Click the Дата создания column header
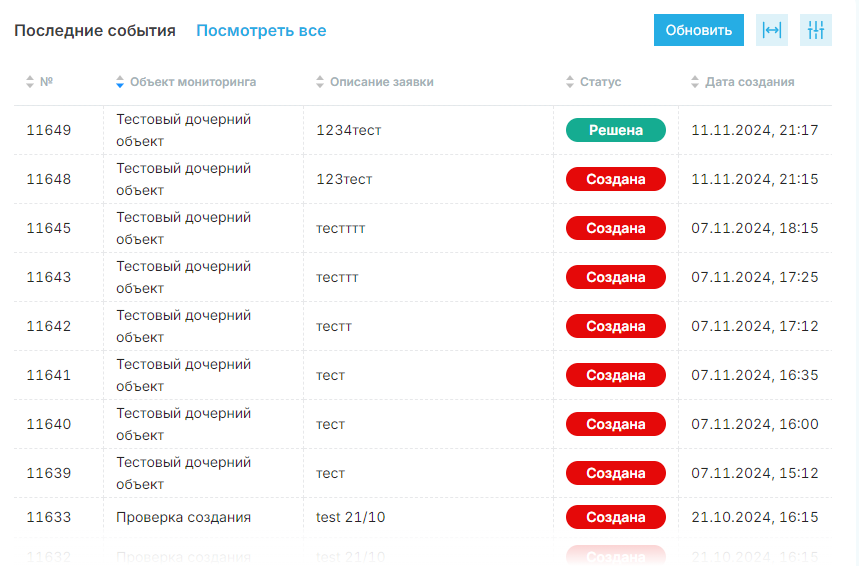This screenshot has width=859, height=566. click(749, 82)
